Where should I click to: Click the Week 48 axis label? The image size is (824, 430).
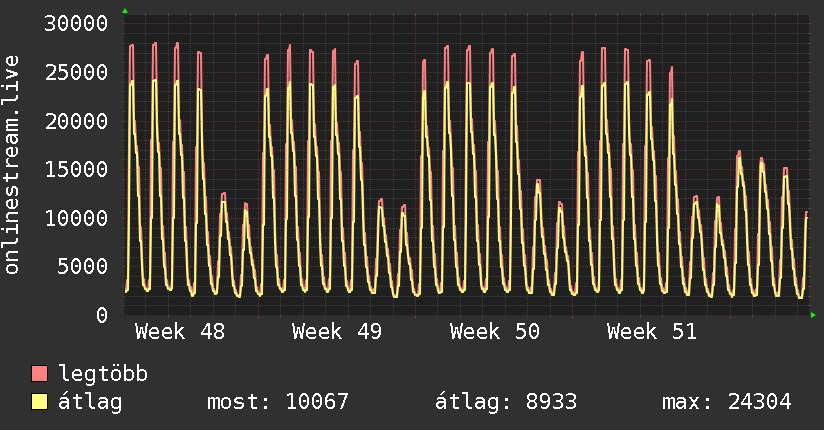coord(180,332)
